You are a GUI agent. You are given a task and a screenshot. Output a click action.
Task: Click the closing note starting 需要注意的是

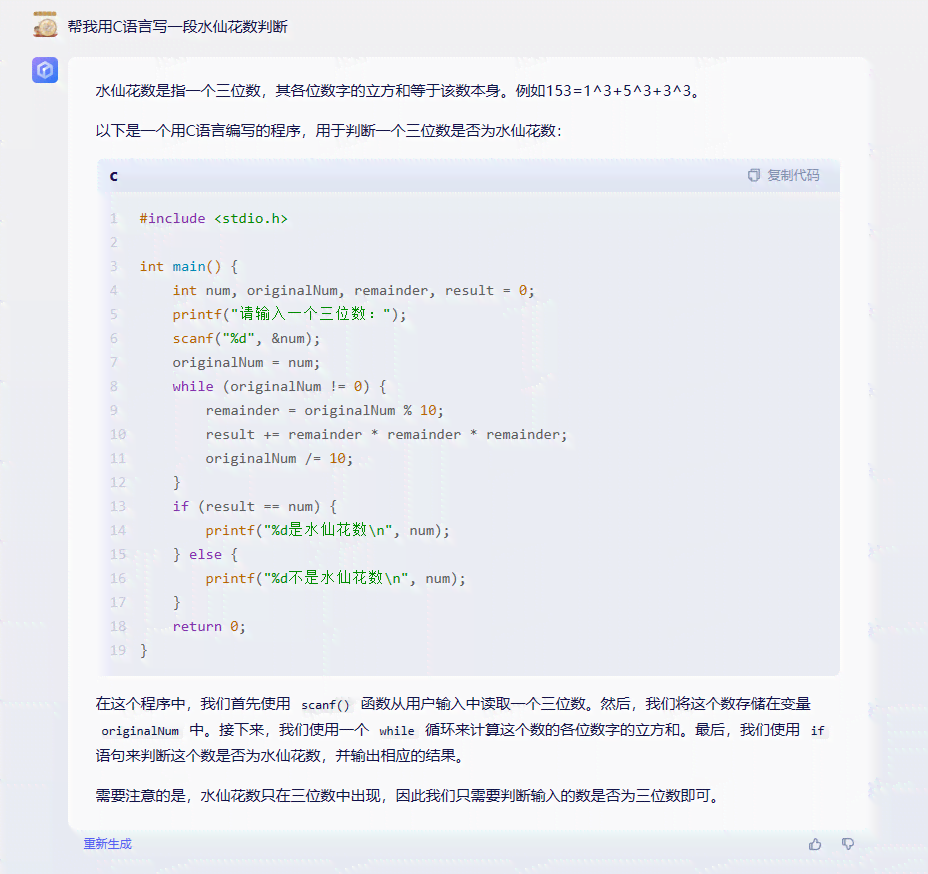click(408, 795)
